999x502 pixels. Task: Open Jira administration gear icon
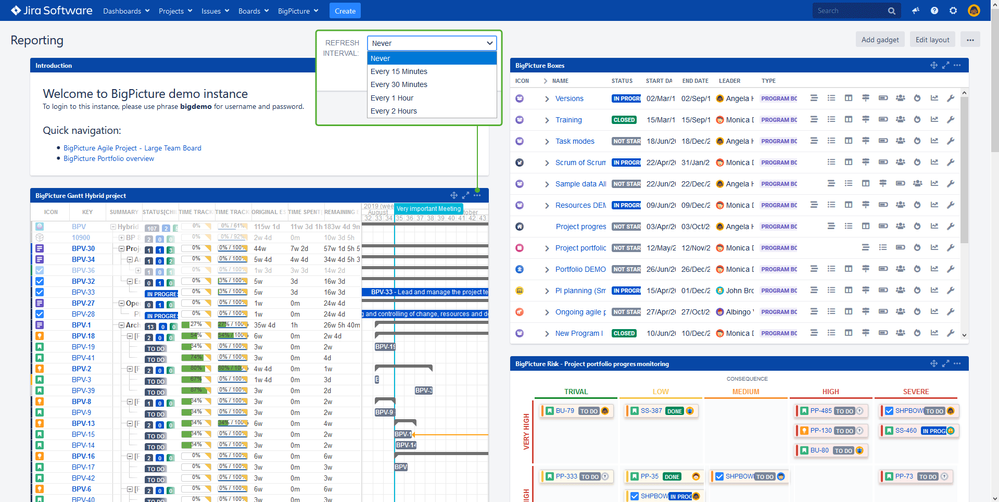(x=953, y=11)
